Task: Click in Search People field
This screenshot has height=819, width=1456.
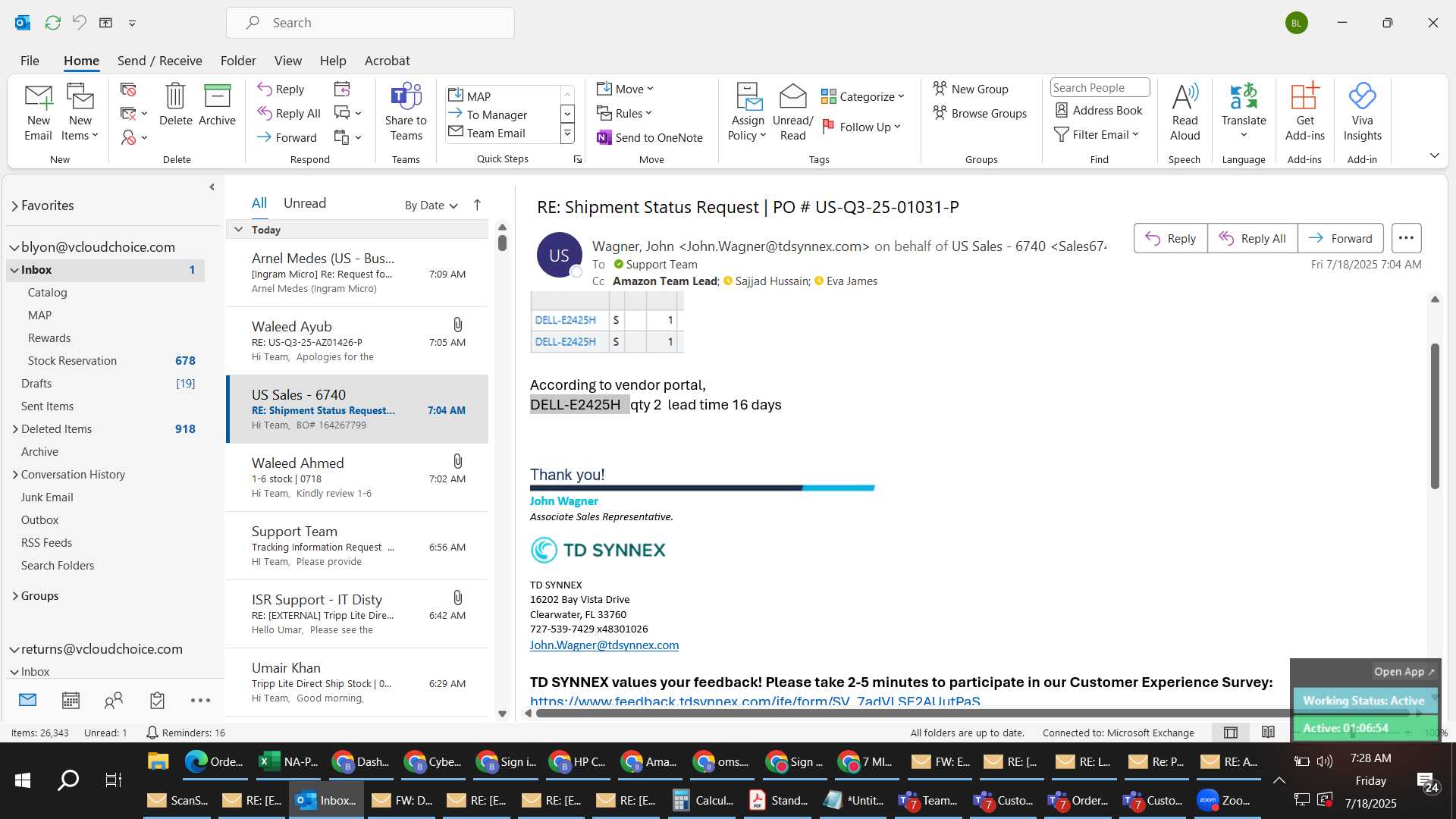Action: pyautogui.click(x=1100, y=88)
